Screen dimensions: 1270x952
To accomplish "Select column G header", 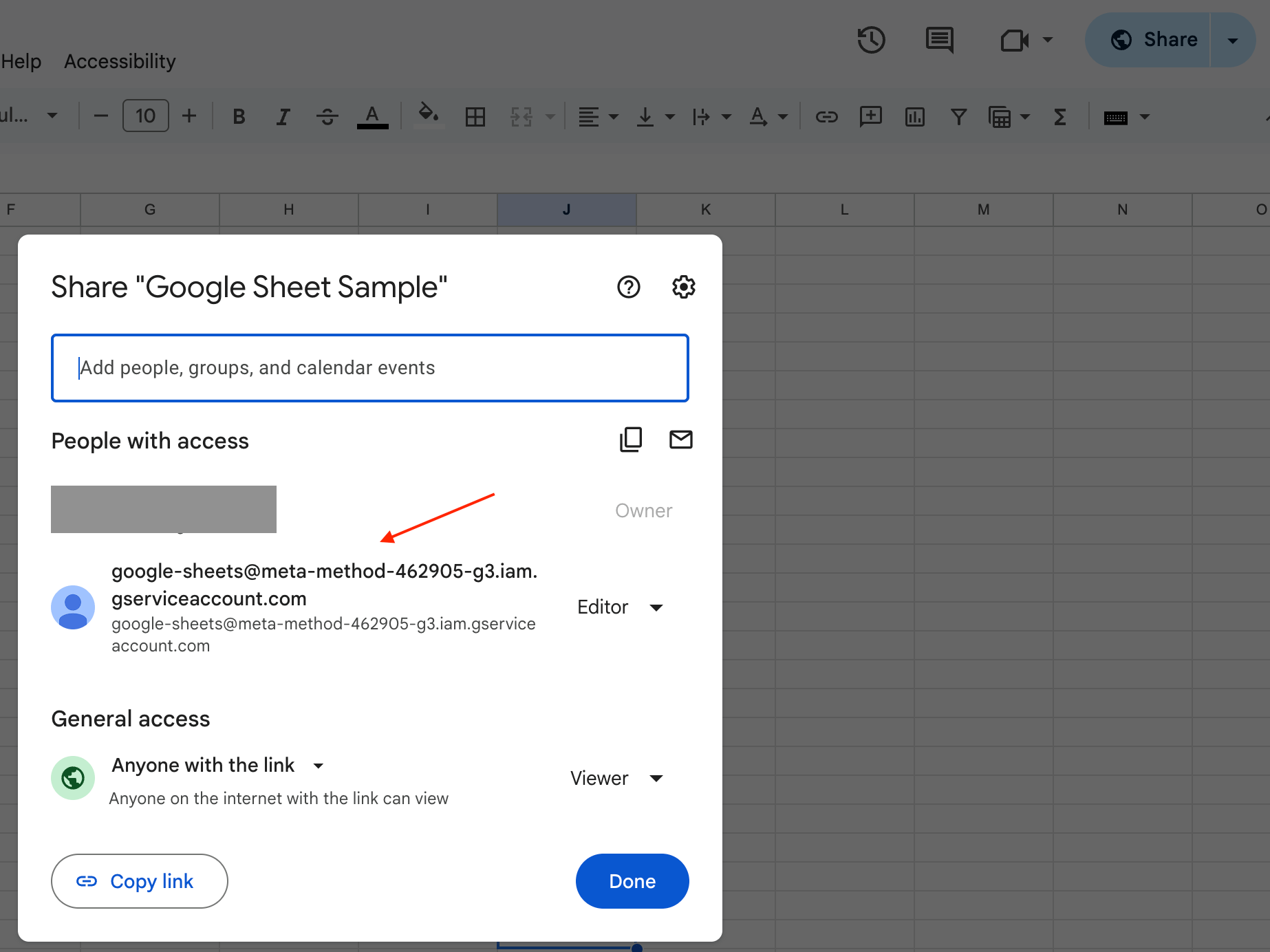I will [x=150, y=209].
